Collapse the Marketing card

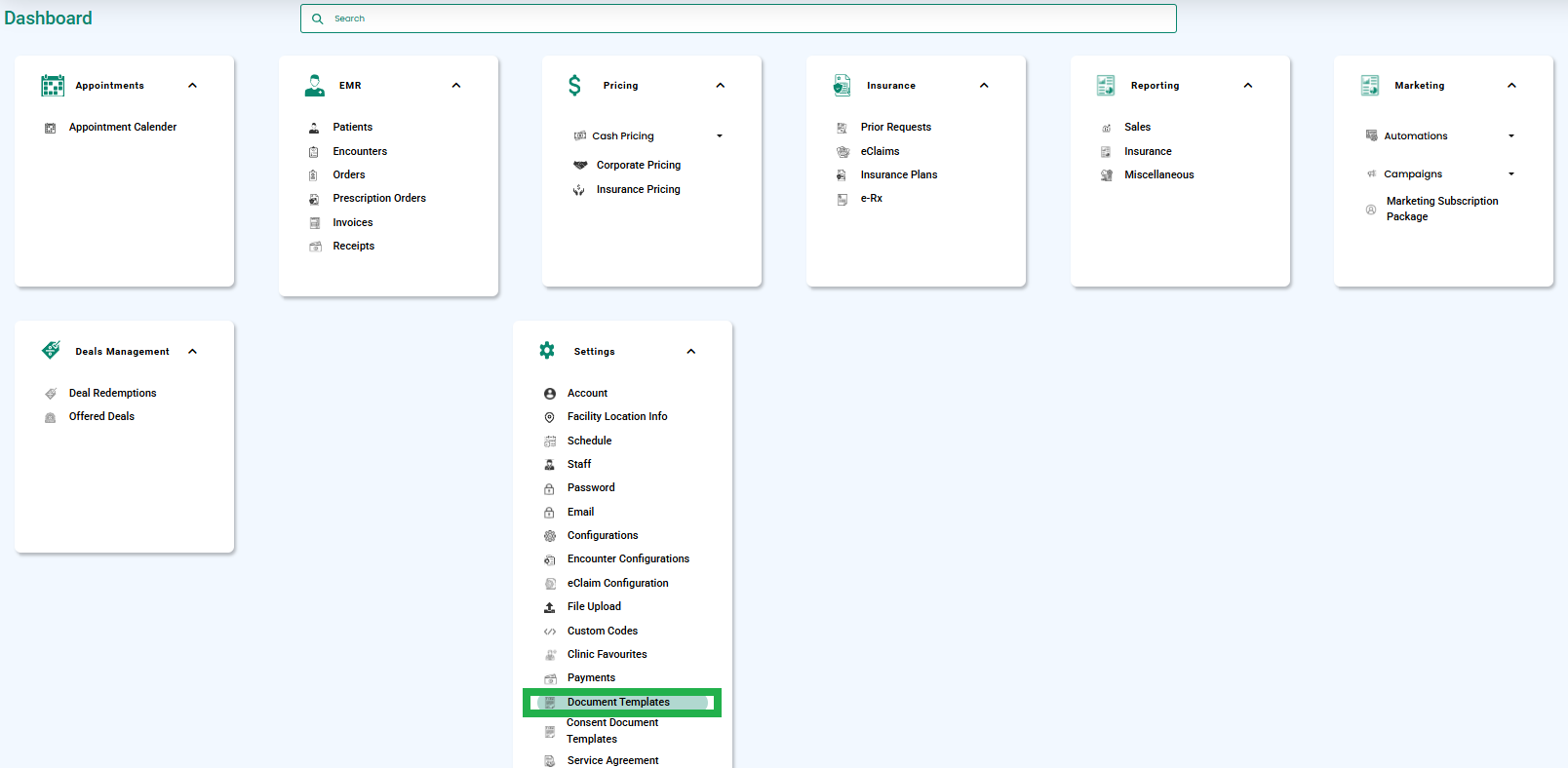pyautogui.click(x=1511, y=86)
